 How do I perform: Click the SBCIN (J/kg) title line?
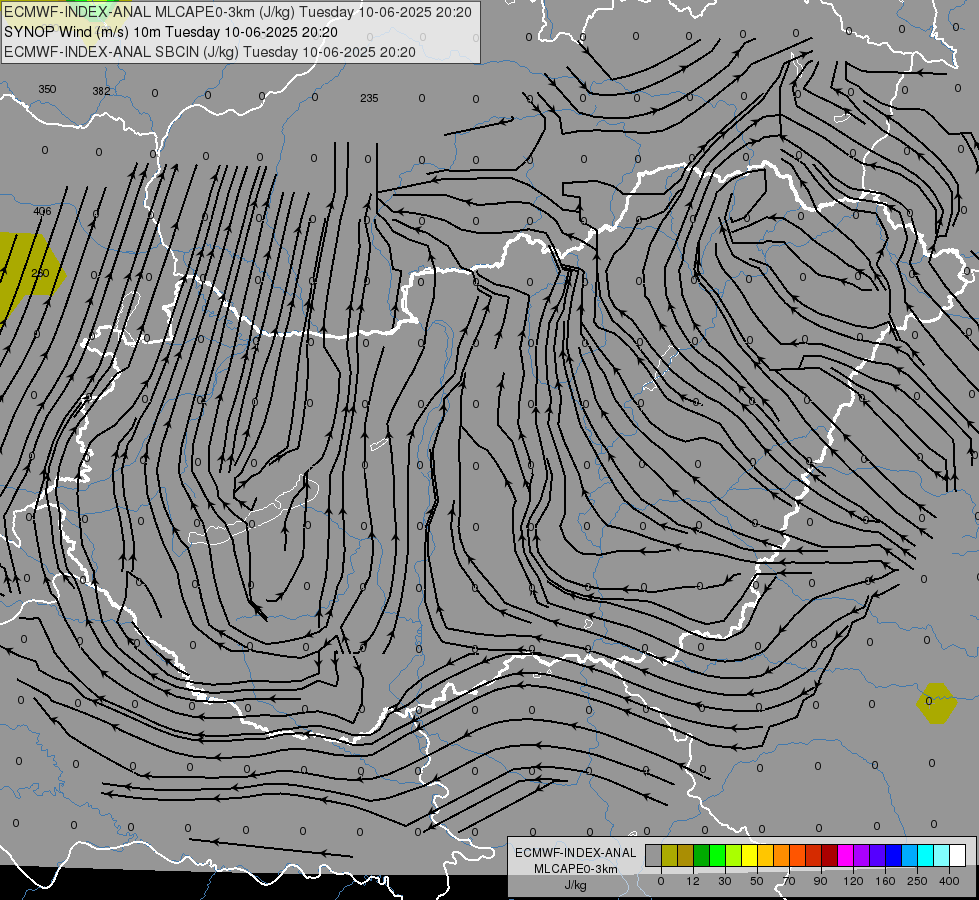coord(210,52)
